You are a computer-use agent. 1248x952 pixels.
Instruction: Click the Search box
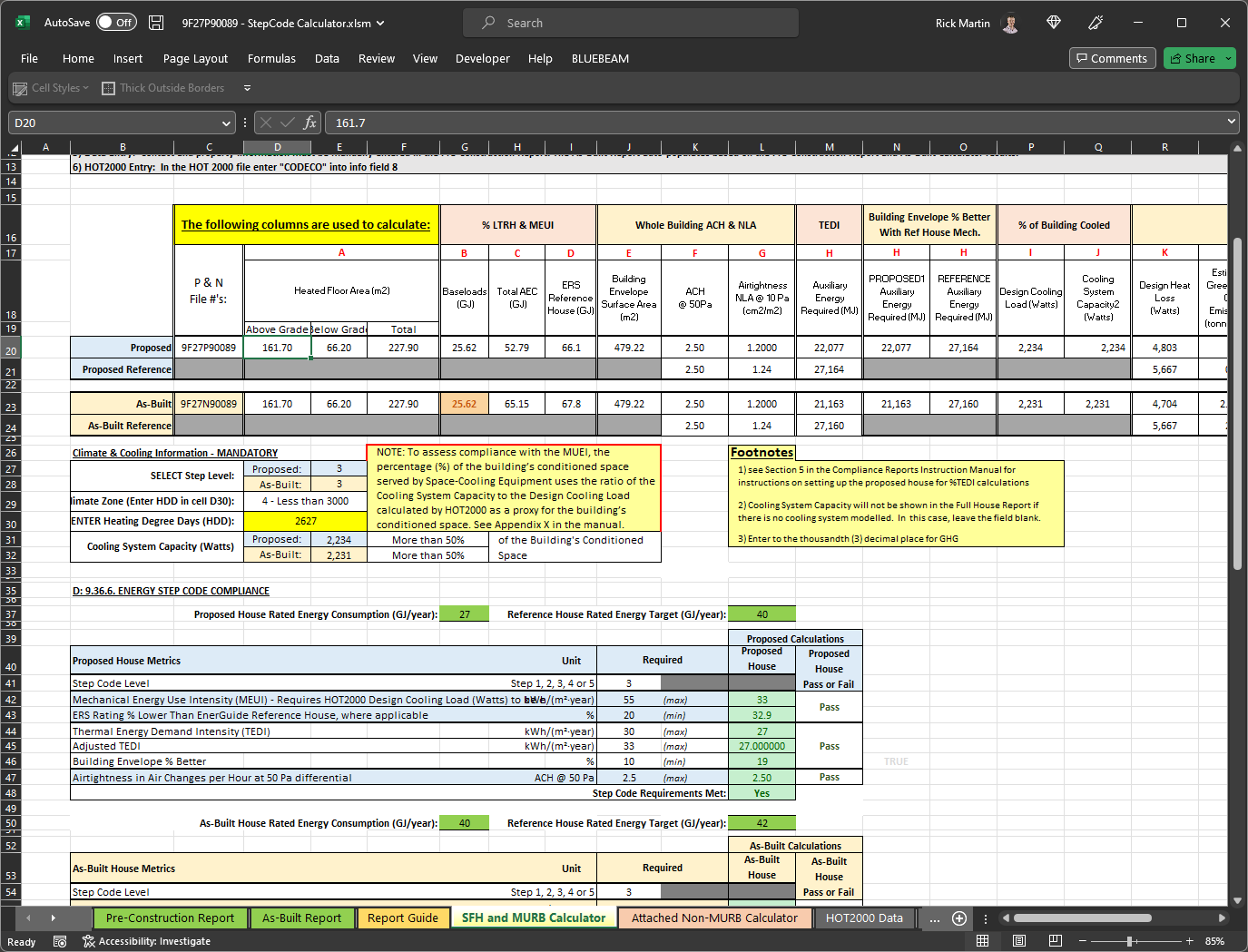pyautogui.click(x=631, y=23)
